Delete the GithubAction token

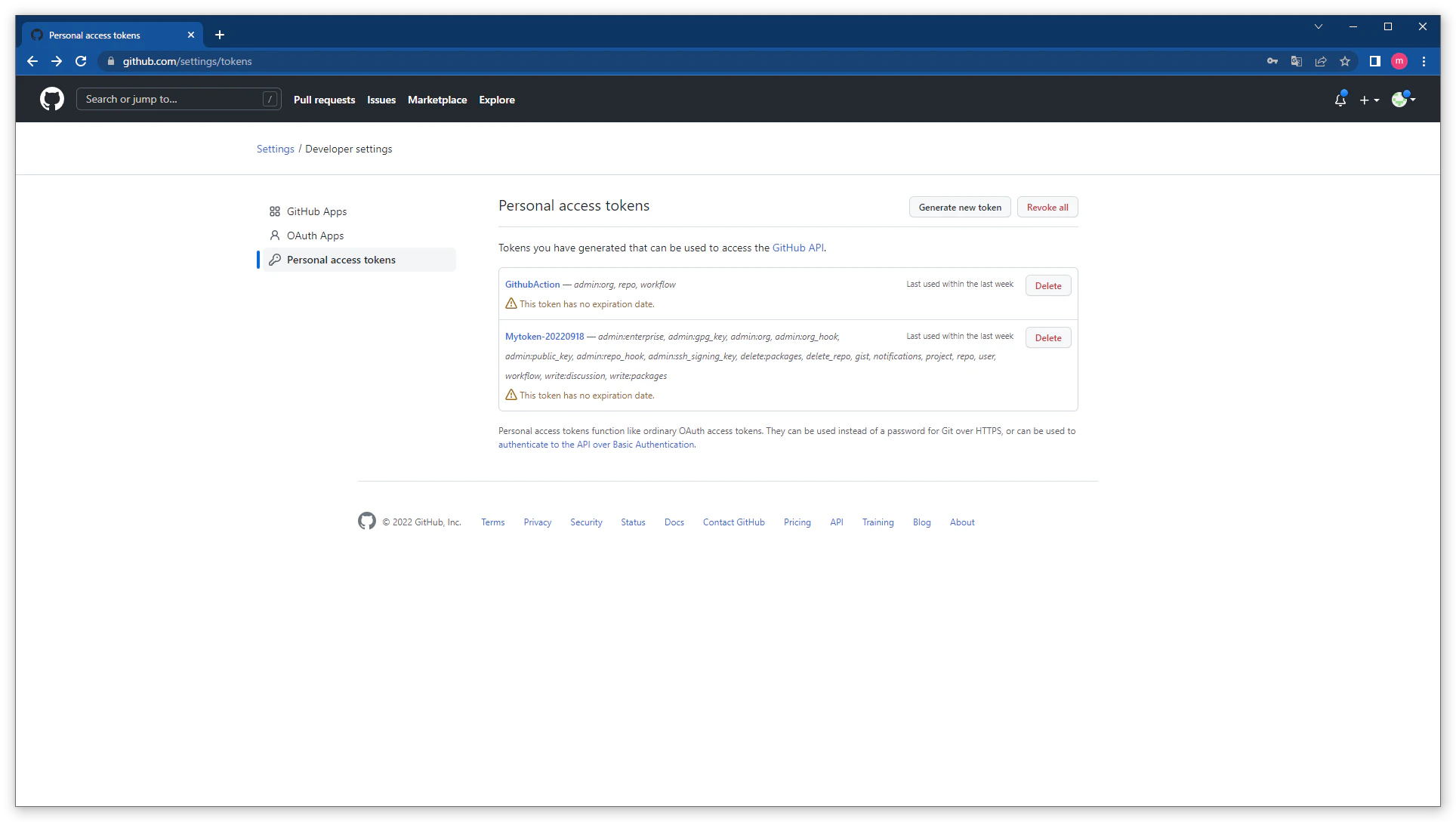1048,286
